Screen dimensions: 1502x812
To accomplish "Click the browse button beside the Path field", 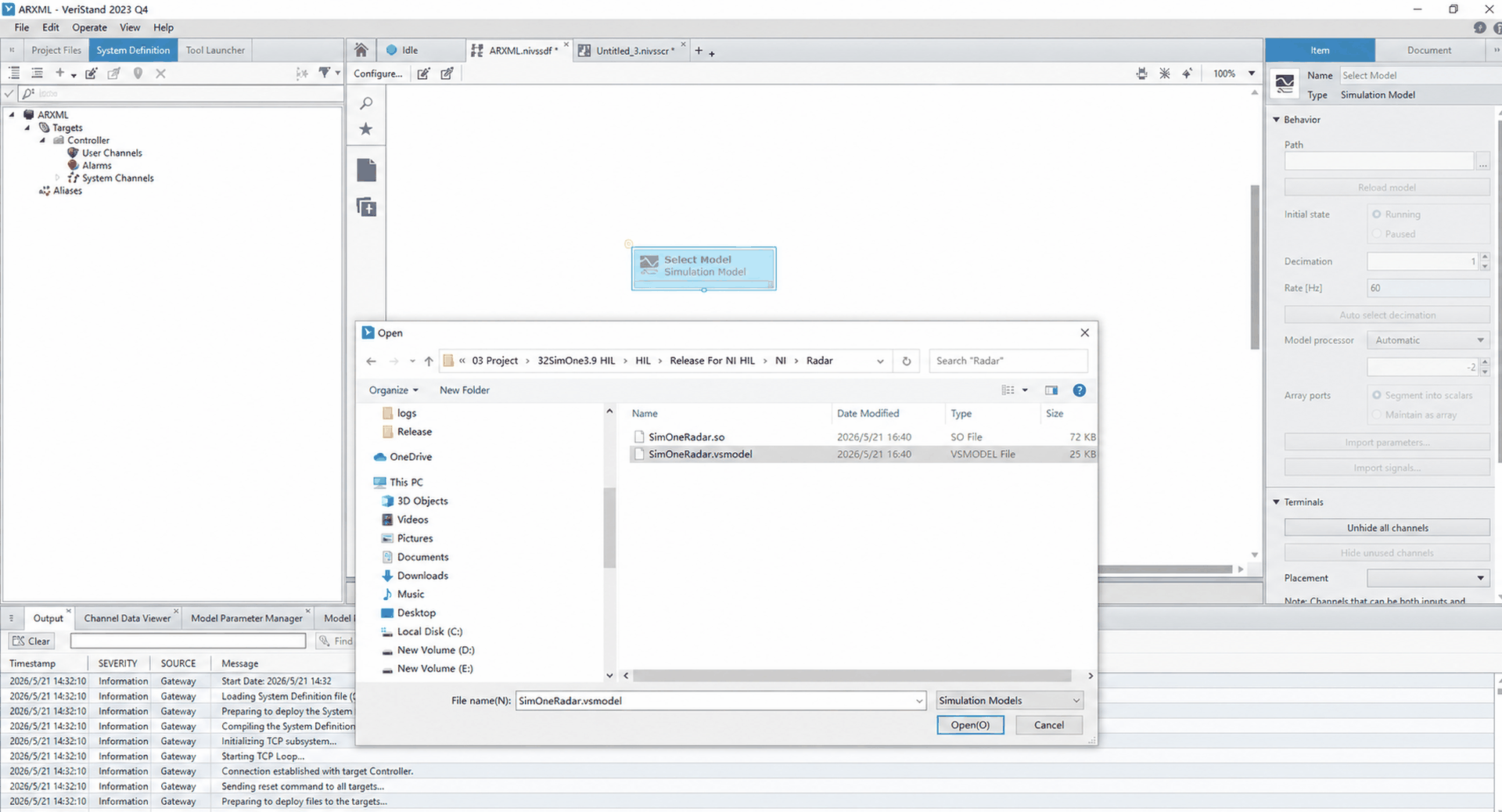I will [x=1482, y=162].
